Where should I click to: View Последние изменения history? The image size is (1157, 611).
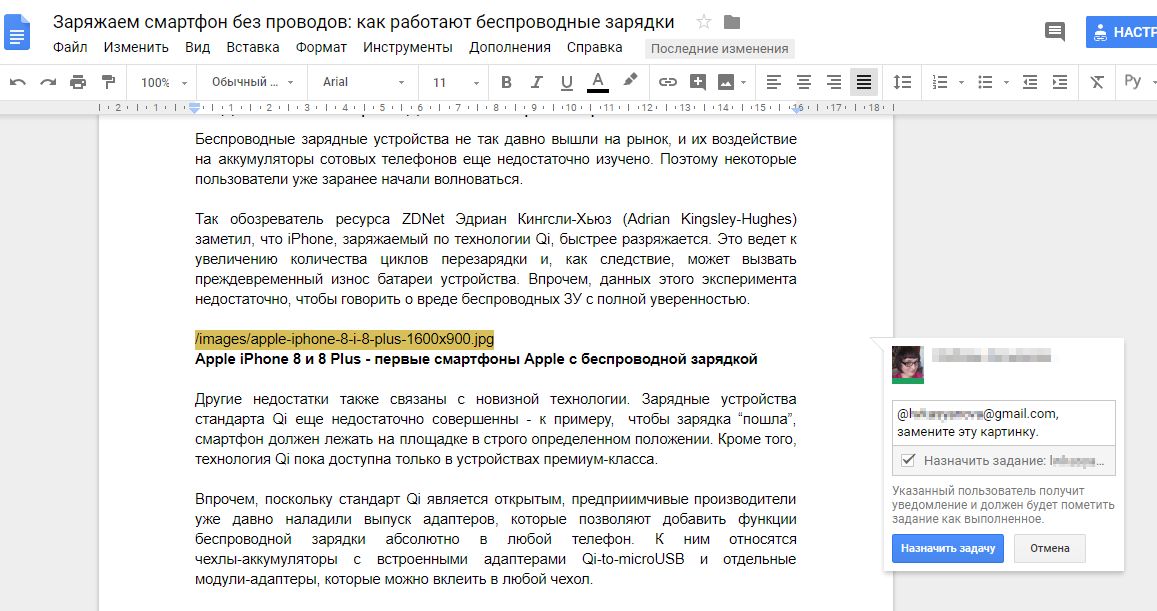click(719, 49)
